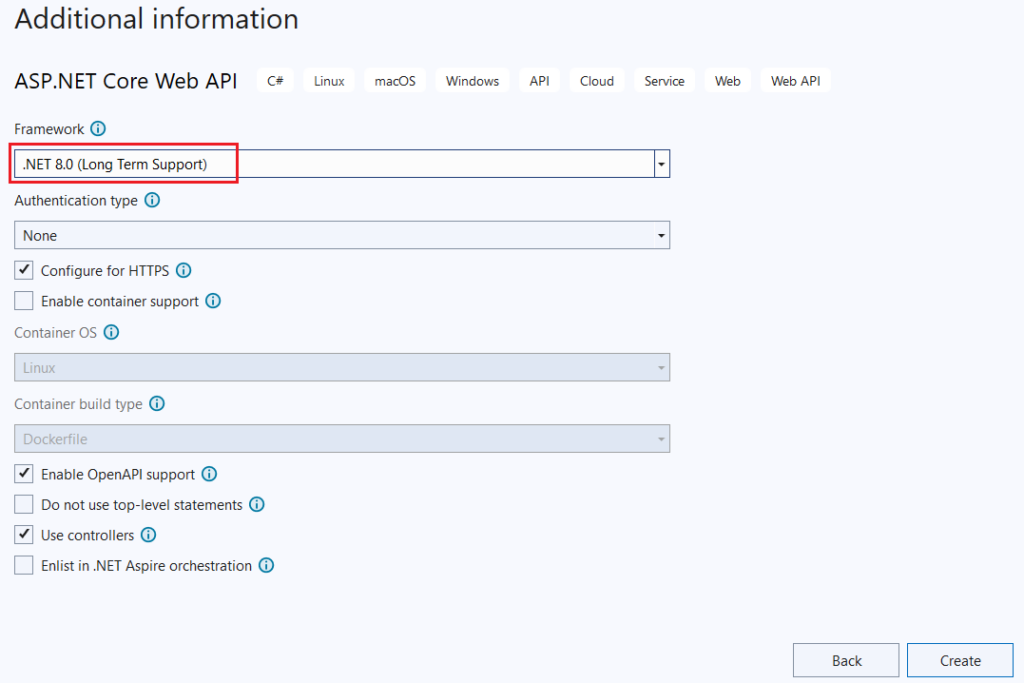Image resolution: width=1024 pixels, height=683 pixels.
Task: Check Enlist in .NET Aspire orchestration
Action: [x=24, y=565]
